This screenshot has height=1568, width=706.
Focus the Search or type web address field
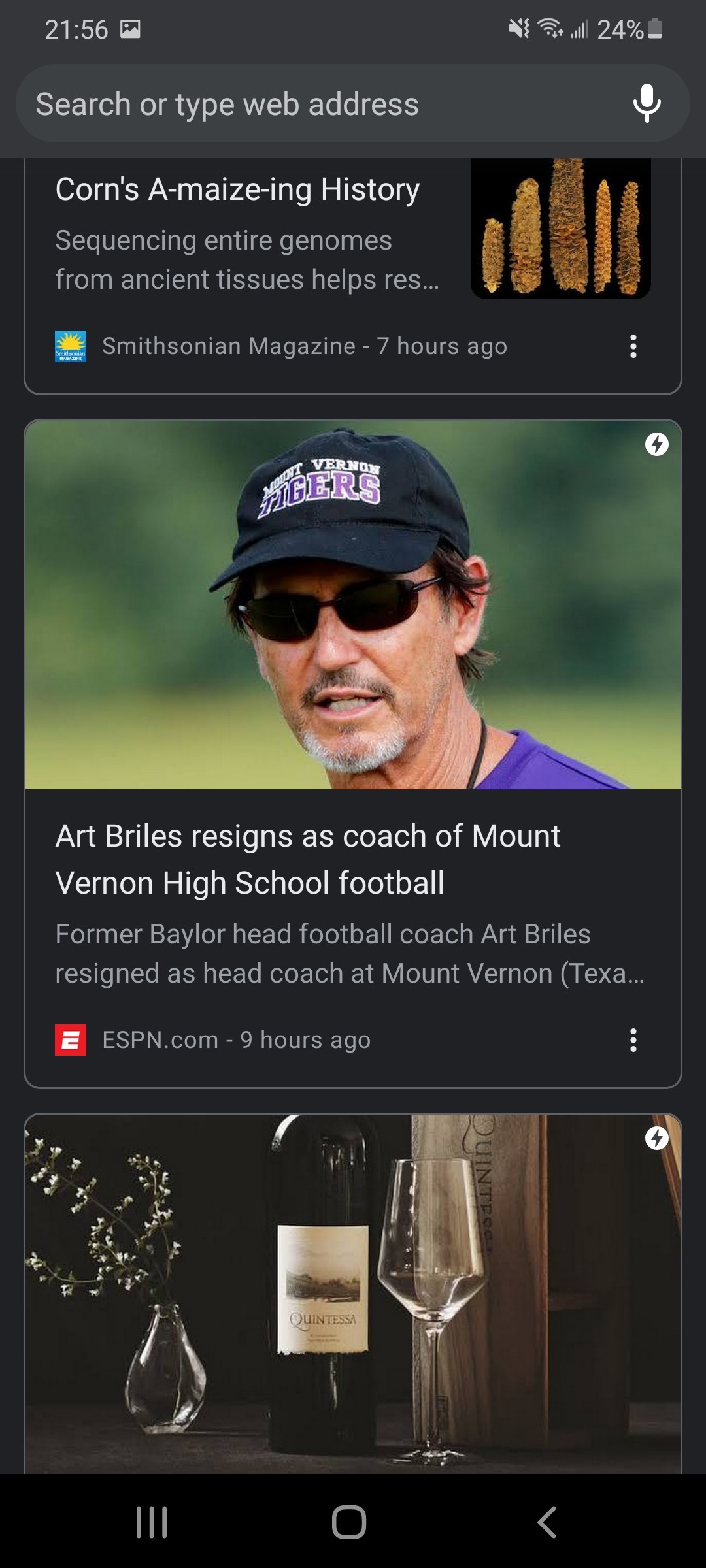pyautogui.click(x=314, y=104)
